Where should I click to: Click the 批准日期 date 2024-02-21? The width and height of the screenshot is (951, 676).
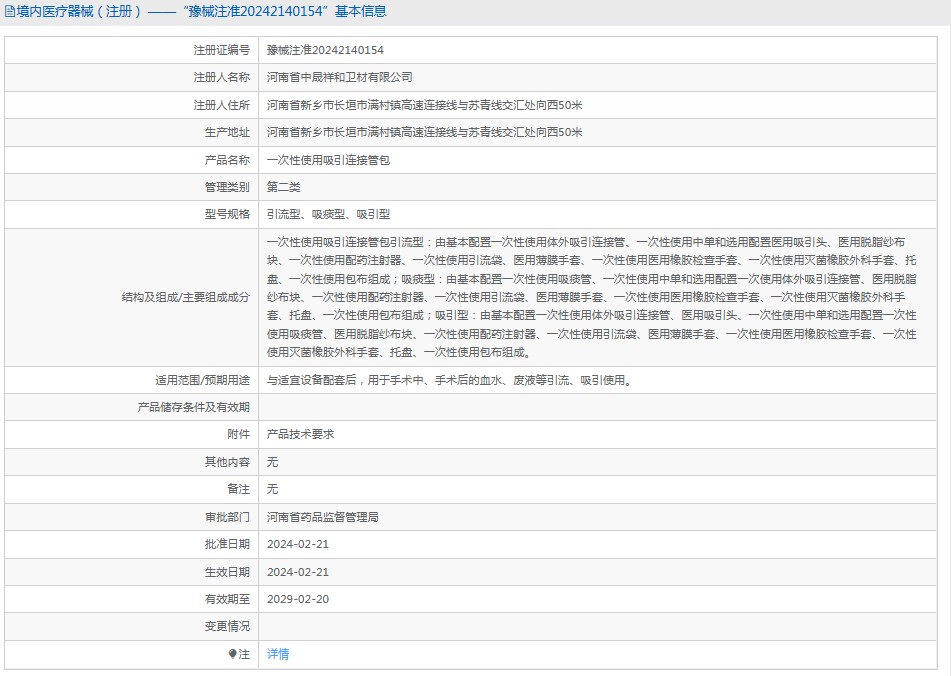tap(298, 544)
